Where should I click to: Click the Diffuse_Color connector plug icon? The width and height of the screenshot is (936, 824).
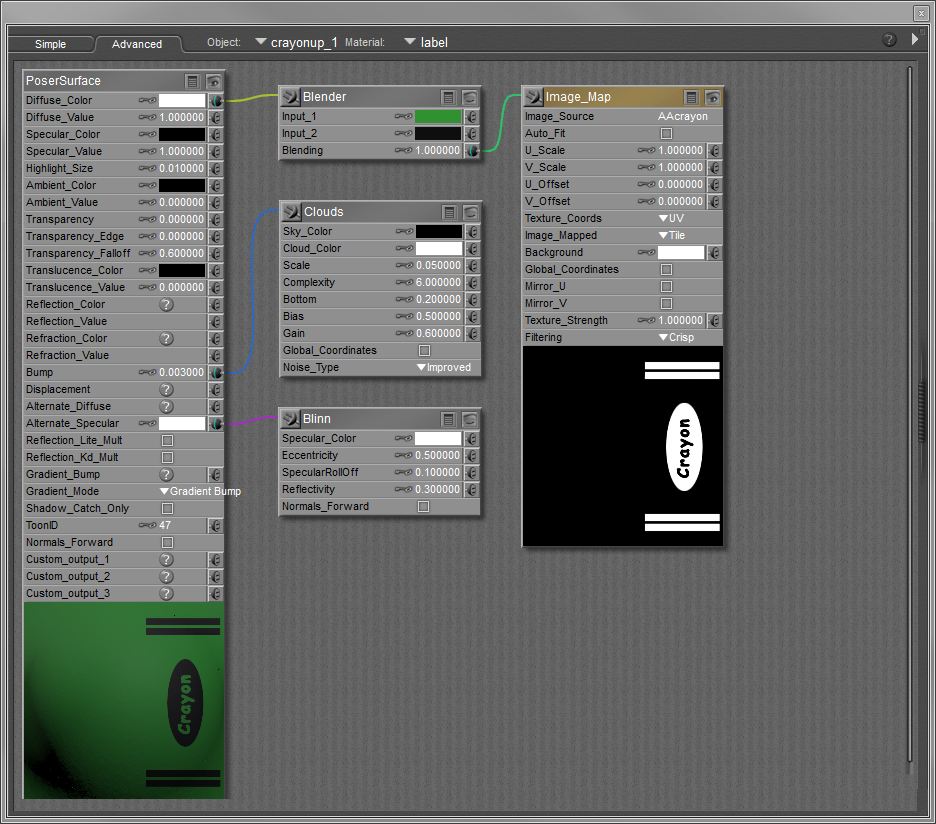coord(215,101)
